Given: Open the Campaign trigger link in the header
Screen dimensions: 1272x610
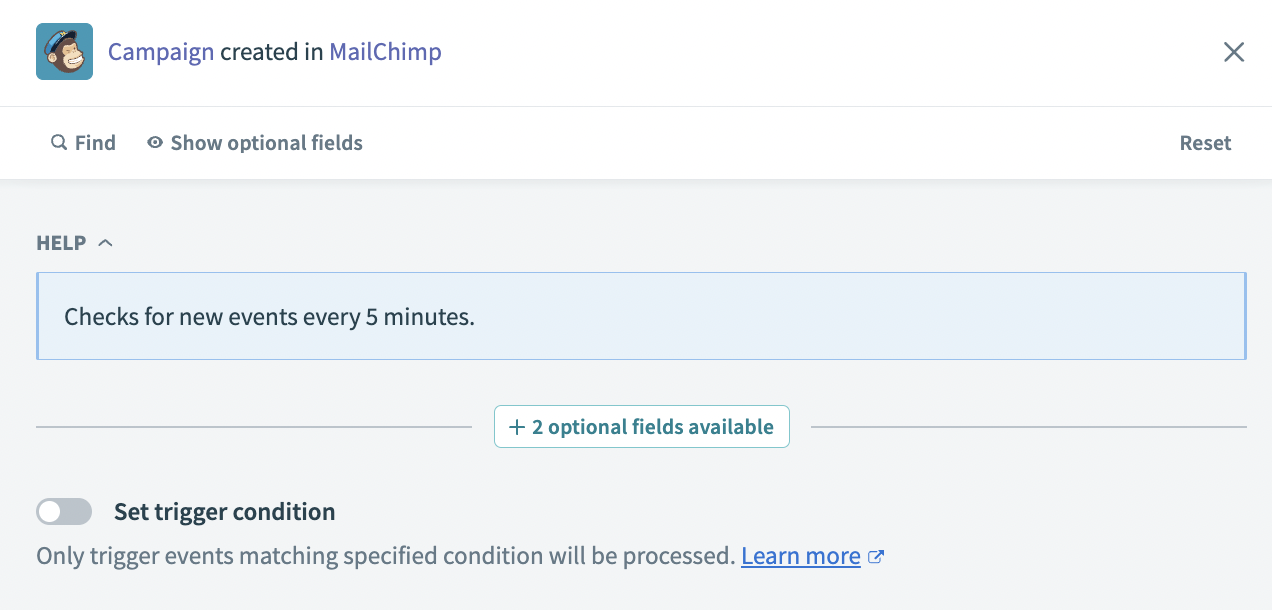Looking at the screenshot, I should point(161,52).
